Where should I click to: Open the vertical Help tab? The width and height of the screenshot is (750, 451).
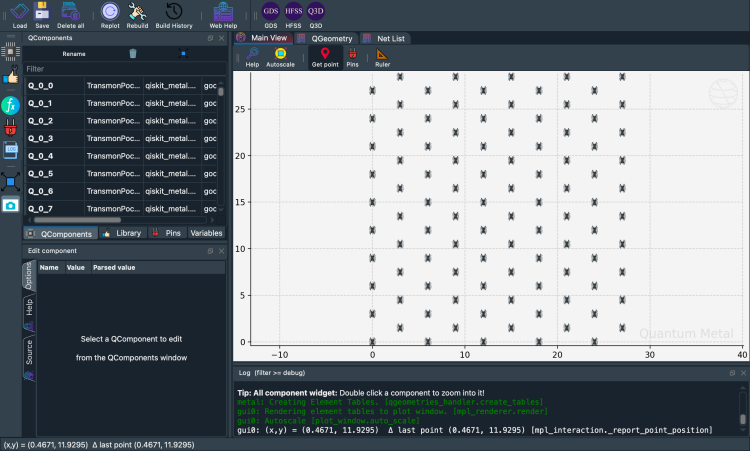tap(29, 313)
